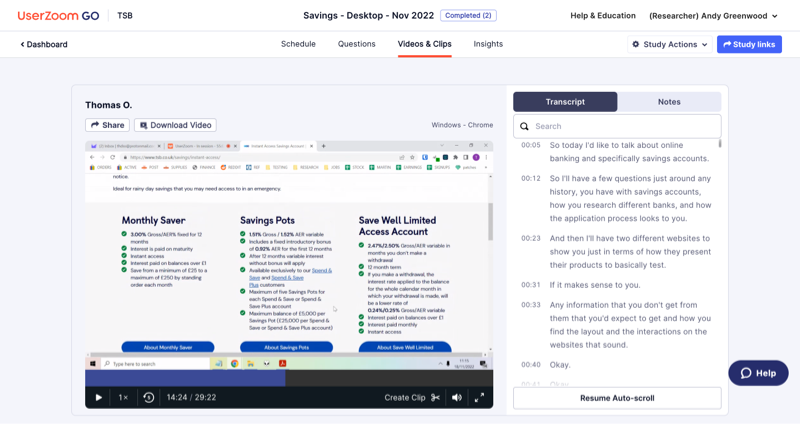Jump to transcript timestamp 00:05

click(x=531, y=145)
